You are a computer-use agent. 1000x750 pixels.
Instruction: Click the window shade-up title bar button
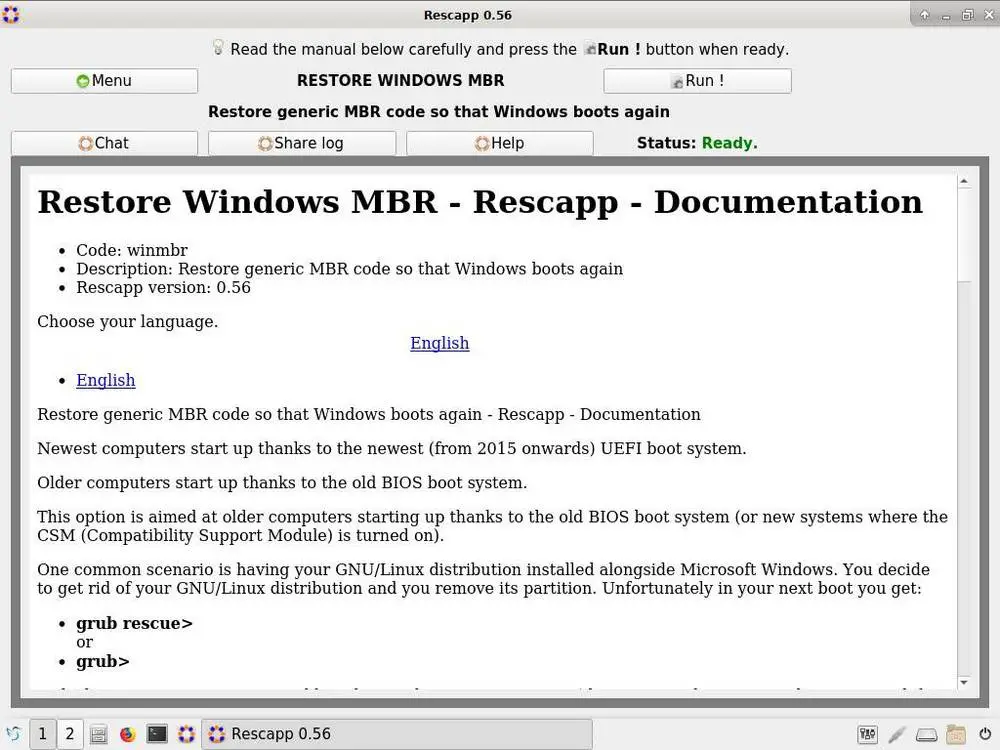[925, 15]
